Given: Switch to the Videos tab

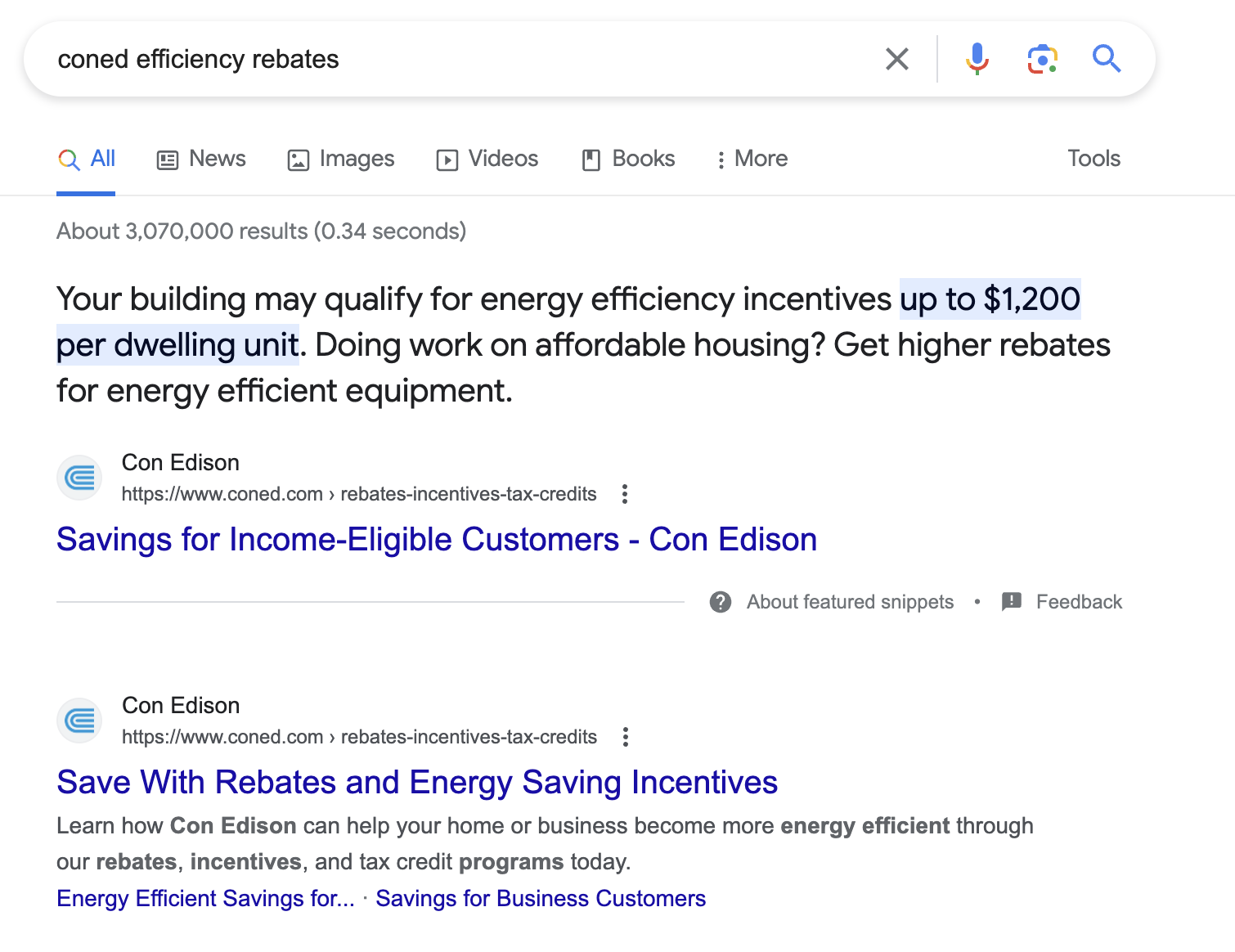Looking at the screenshot, I should pos(487,159).
